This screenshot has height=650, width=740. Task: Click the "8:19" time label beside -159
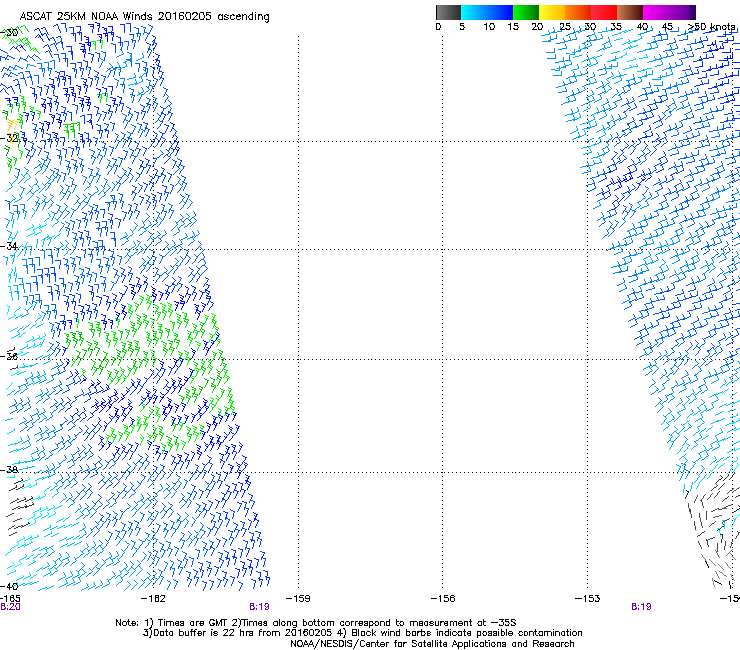point(259,607)
